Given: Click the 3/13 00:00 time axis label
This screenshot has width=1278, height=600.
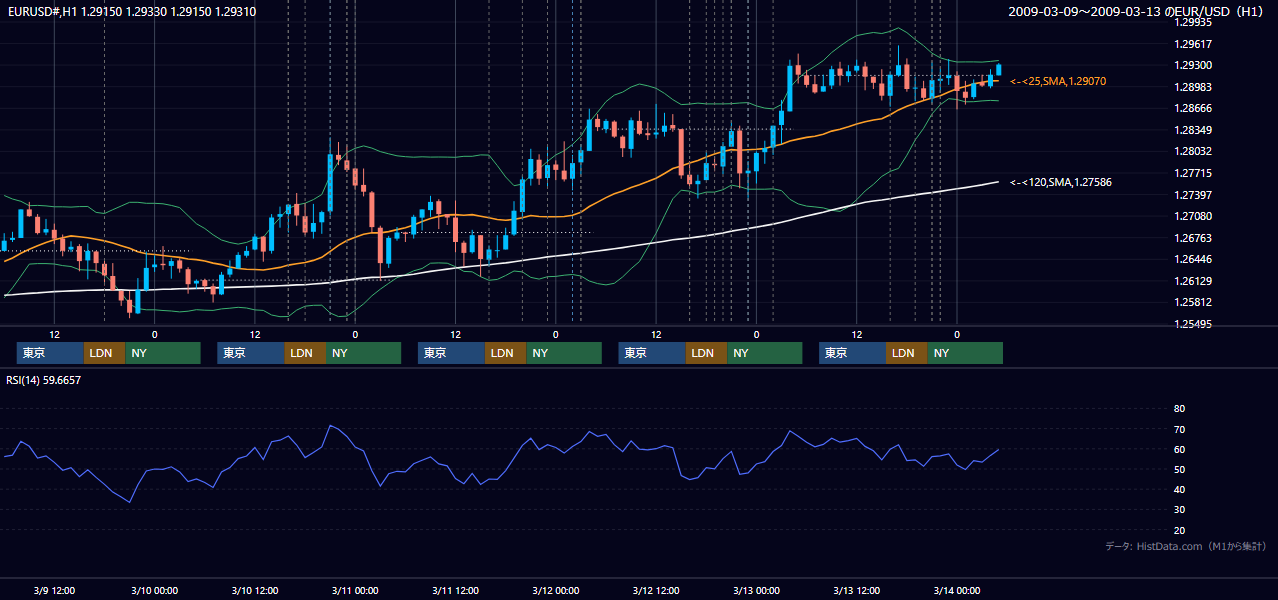Looking at the screenshot, I should coord(756,590).
